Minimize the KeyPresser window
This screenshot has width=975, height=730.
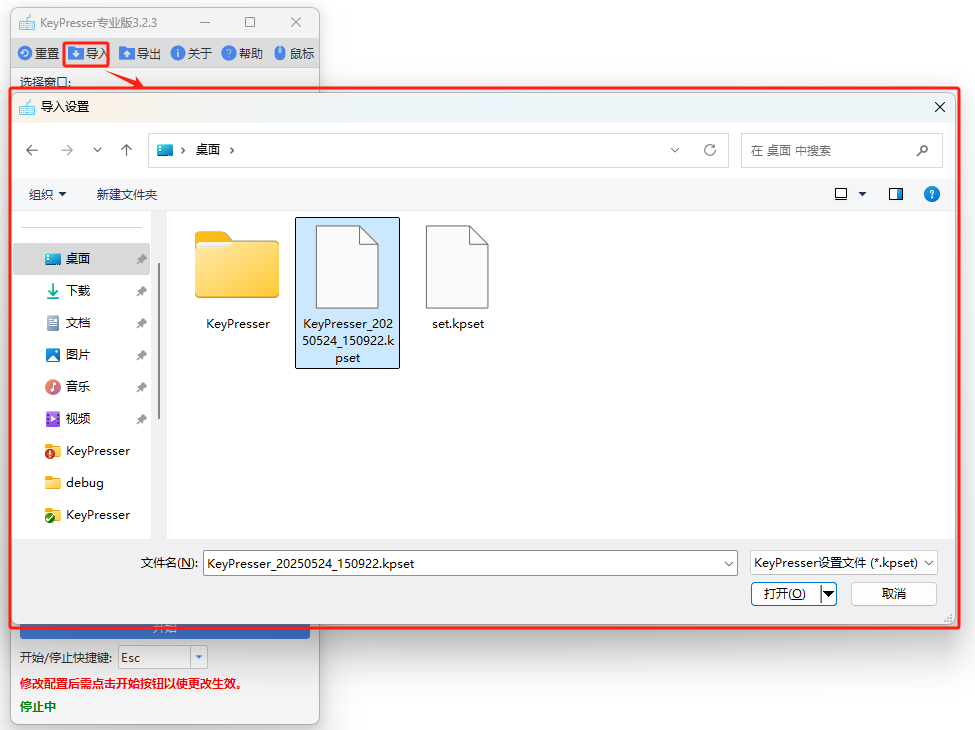[x=205, y=22]
